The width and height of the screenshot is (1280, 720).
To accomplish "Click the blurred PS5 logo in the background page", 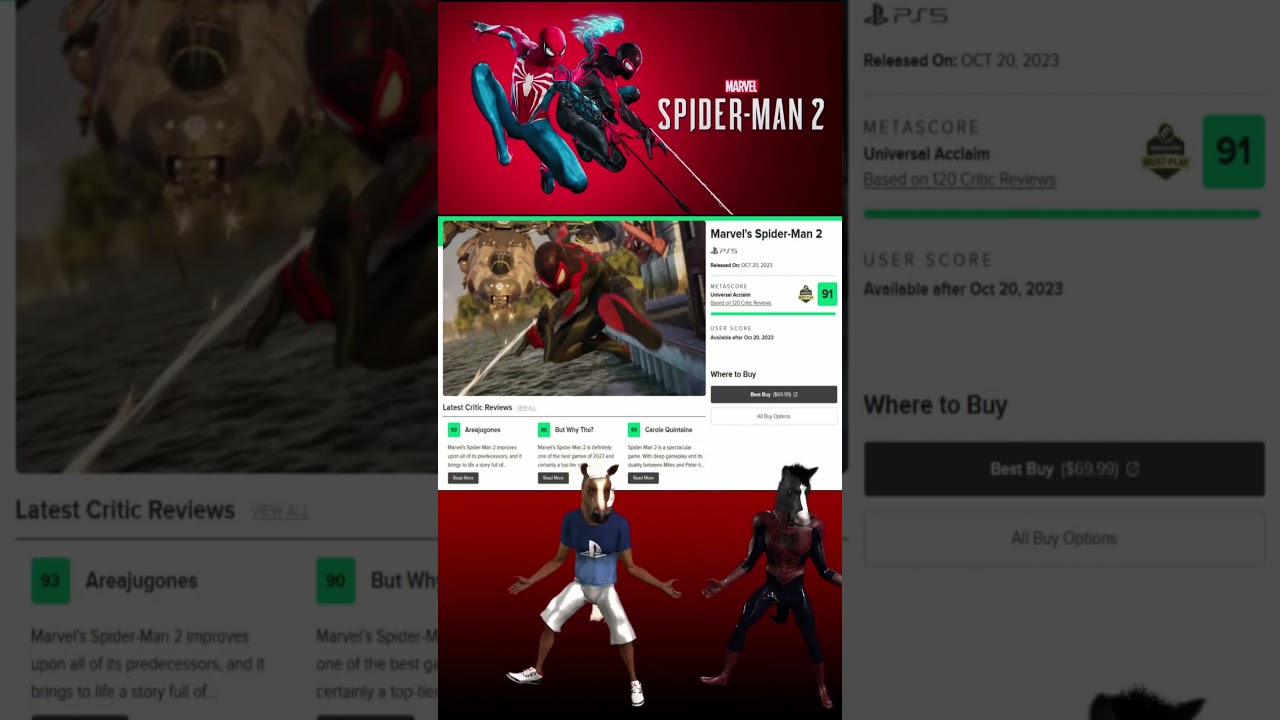I will point(906,15).
